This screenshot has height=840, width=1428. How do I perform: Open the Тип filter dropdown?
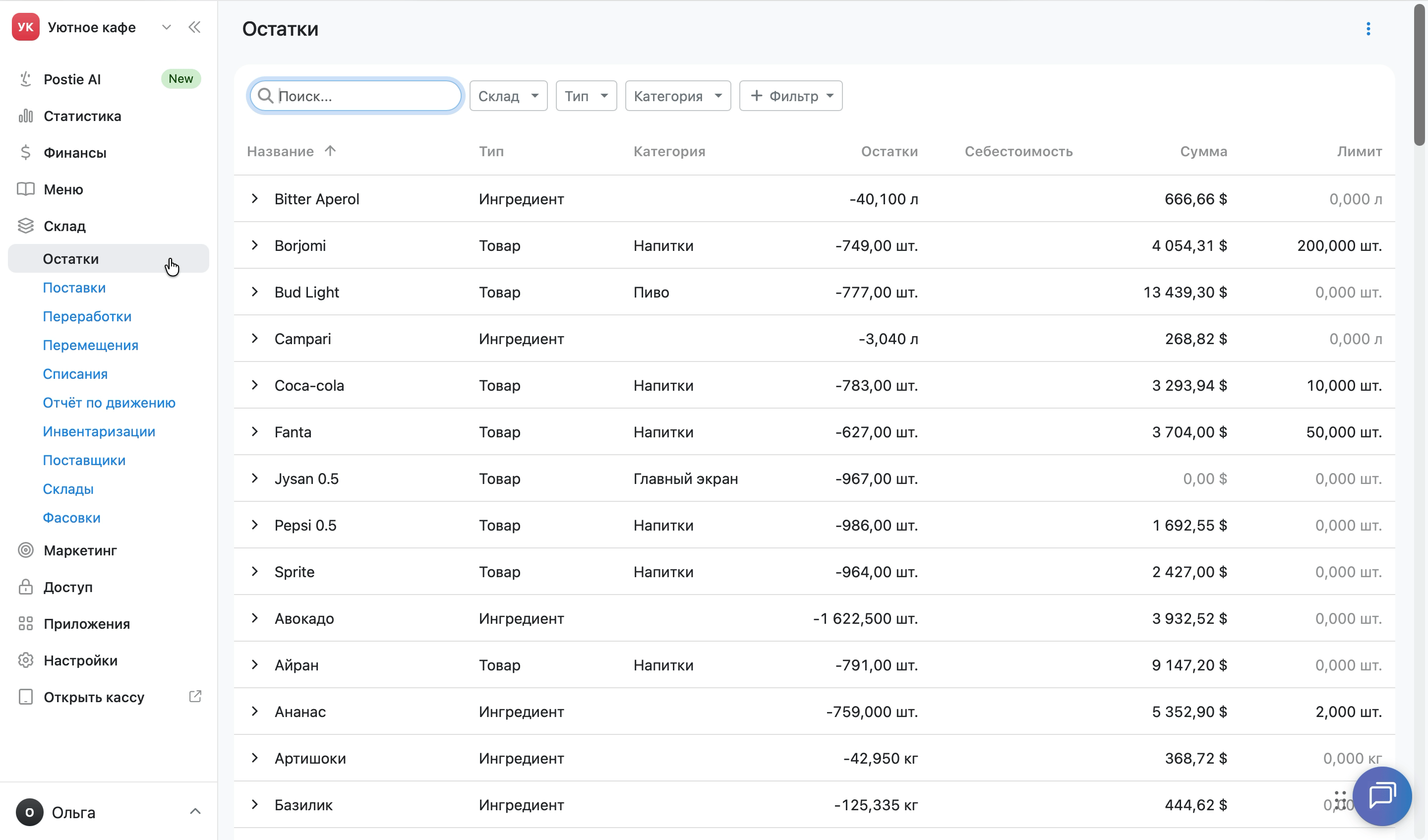coord(586,96)
